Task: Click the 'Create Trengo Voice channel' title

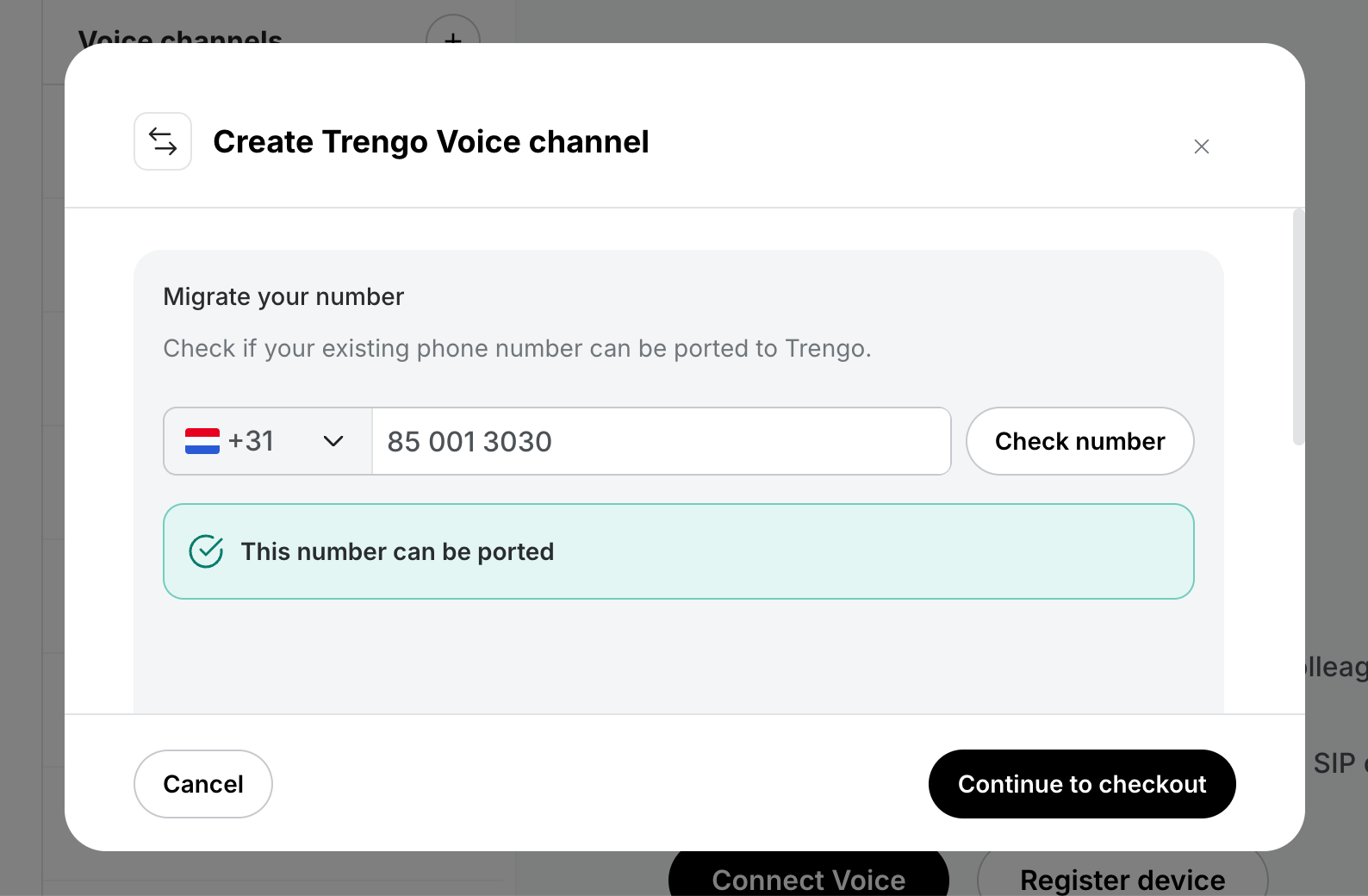Action: 431,142
